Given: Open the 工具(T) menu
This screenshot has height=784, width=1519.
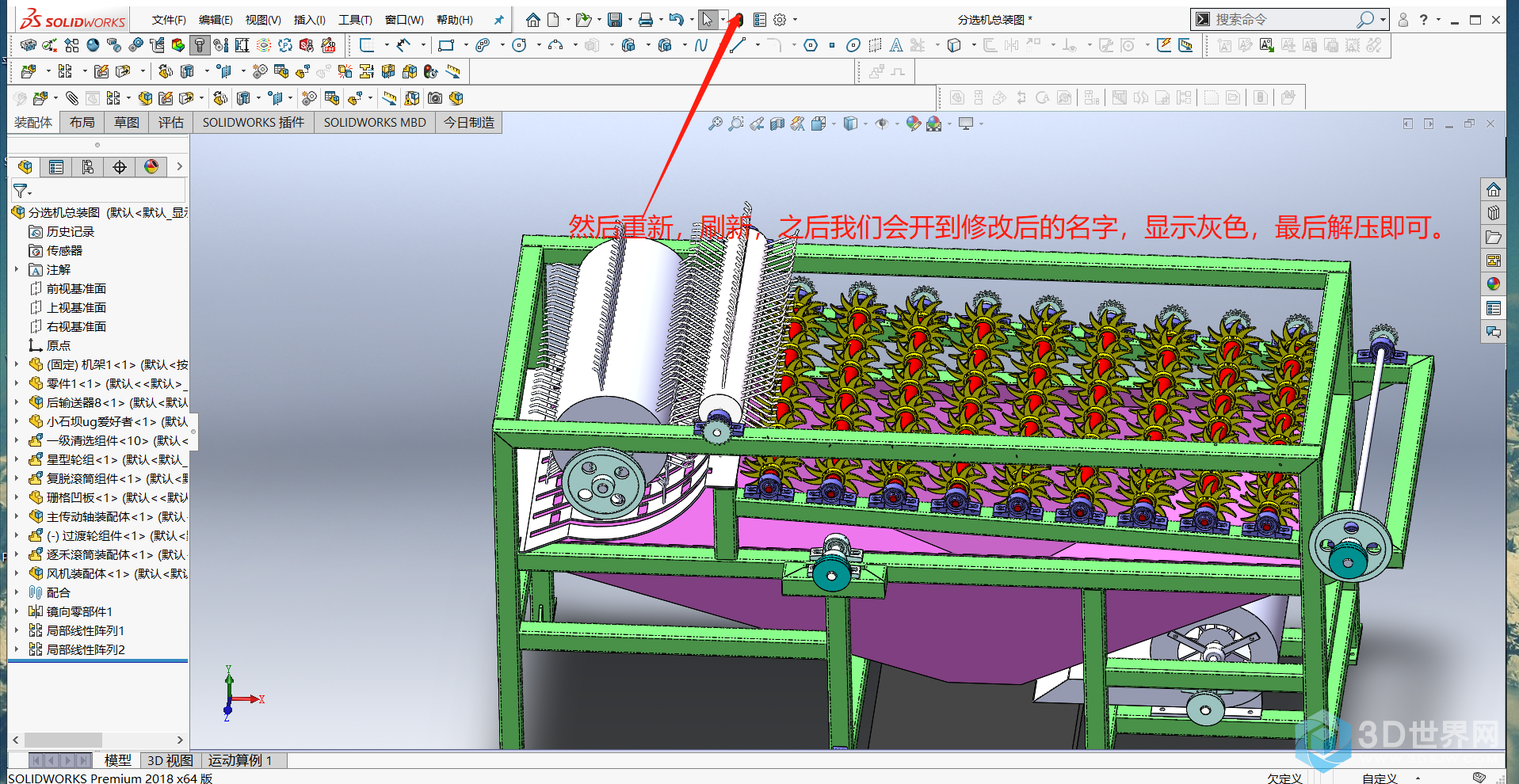Looking at the screenshot, I should 355,20.
